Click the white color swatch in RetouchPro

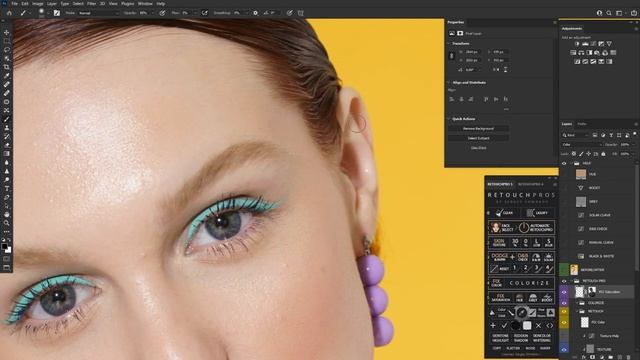(527, 325)
